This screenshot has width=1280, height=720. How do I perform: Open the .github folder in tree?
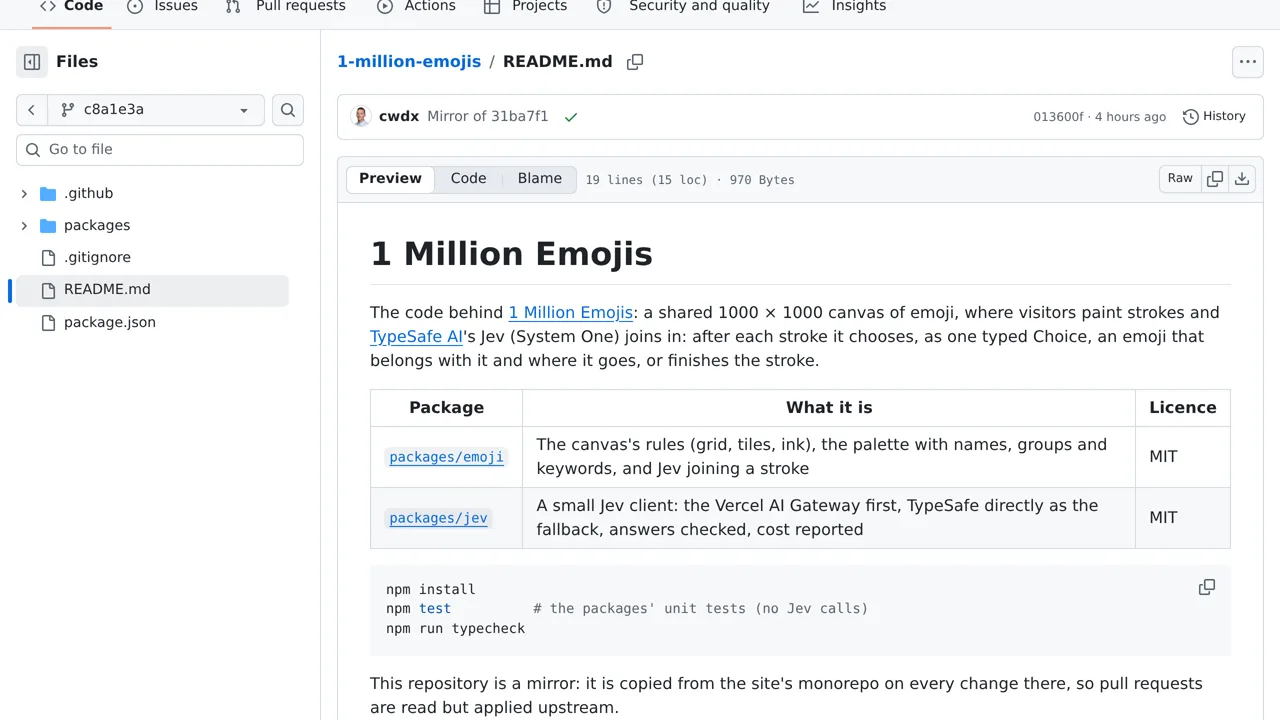pyautogui.click(x=88, y=194)
